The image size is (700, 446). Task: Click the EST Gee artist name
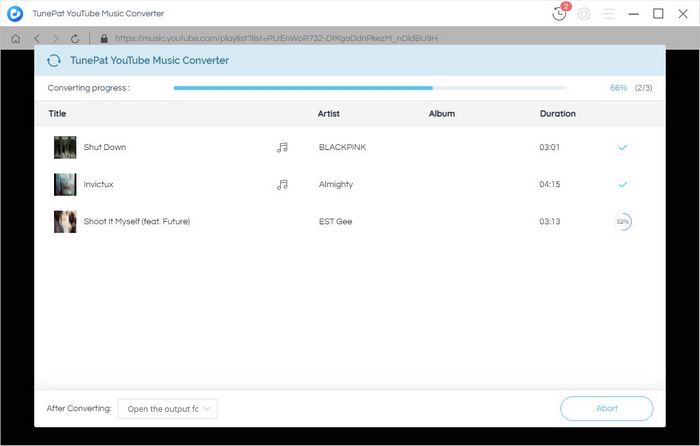[335, 221]
